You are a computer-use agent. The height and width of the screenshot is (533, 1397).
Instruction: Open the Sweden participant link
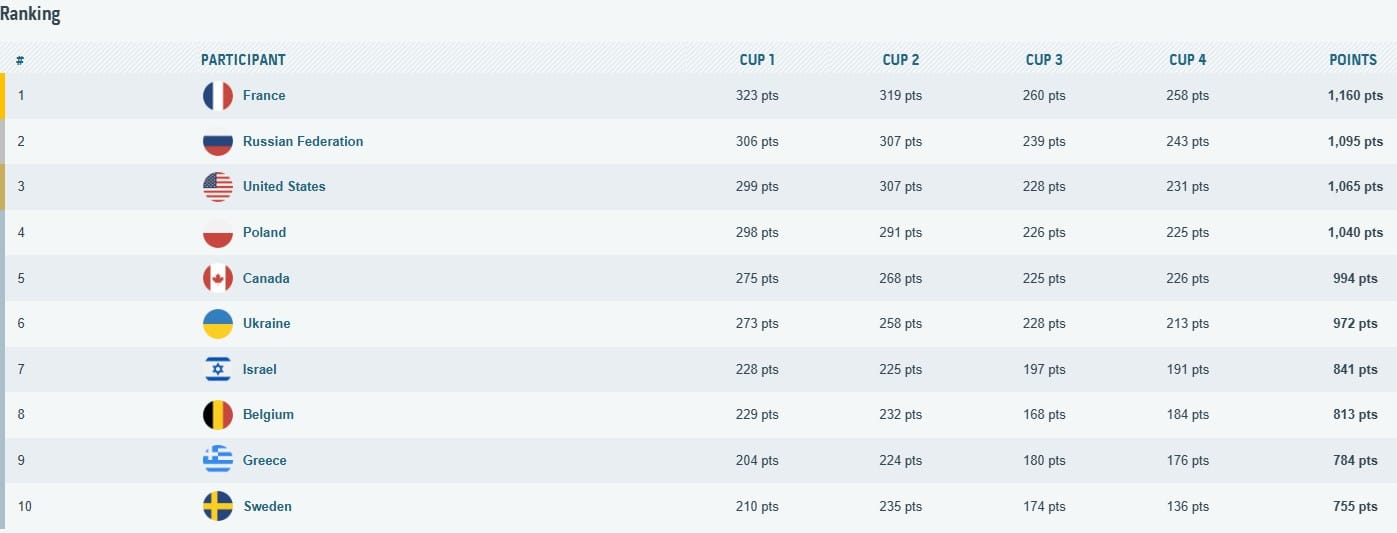coord(268,507)
